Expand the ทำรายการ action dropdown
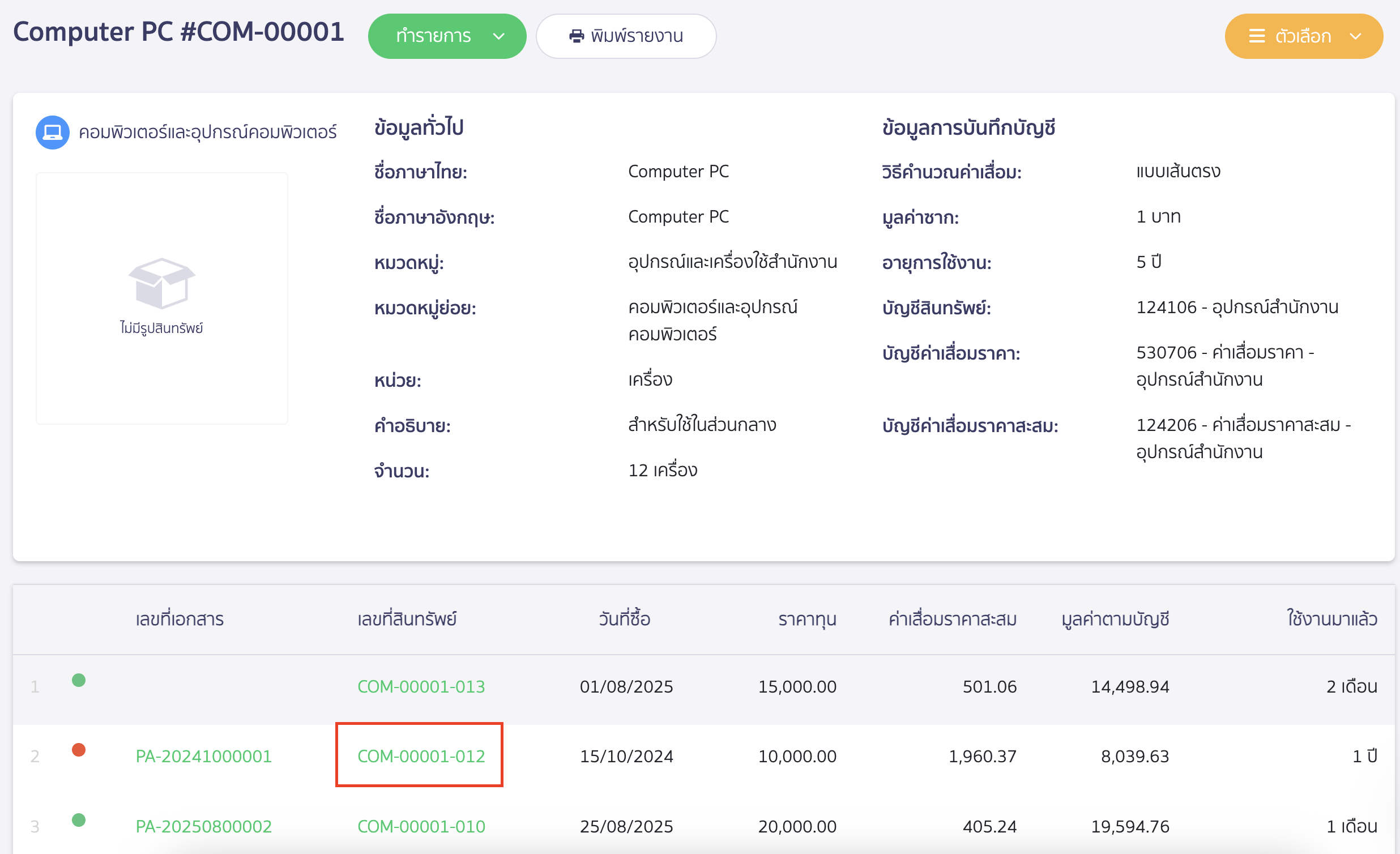 click(x=499, y=36)
